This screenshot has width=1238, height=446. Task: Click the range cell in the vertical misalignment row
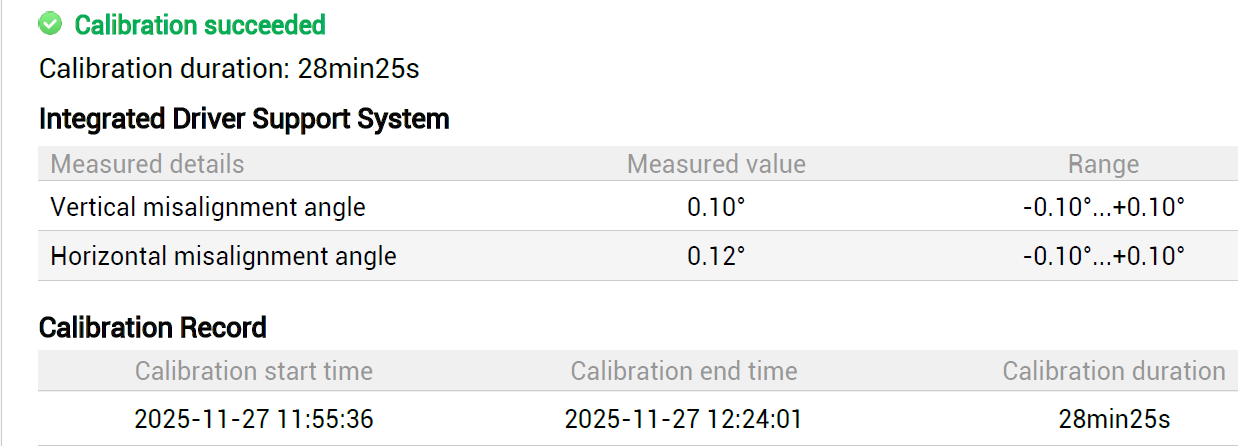click(1103, 207)
